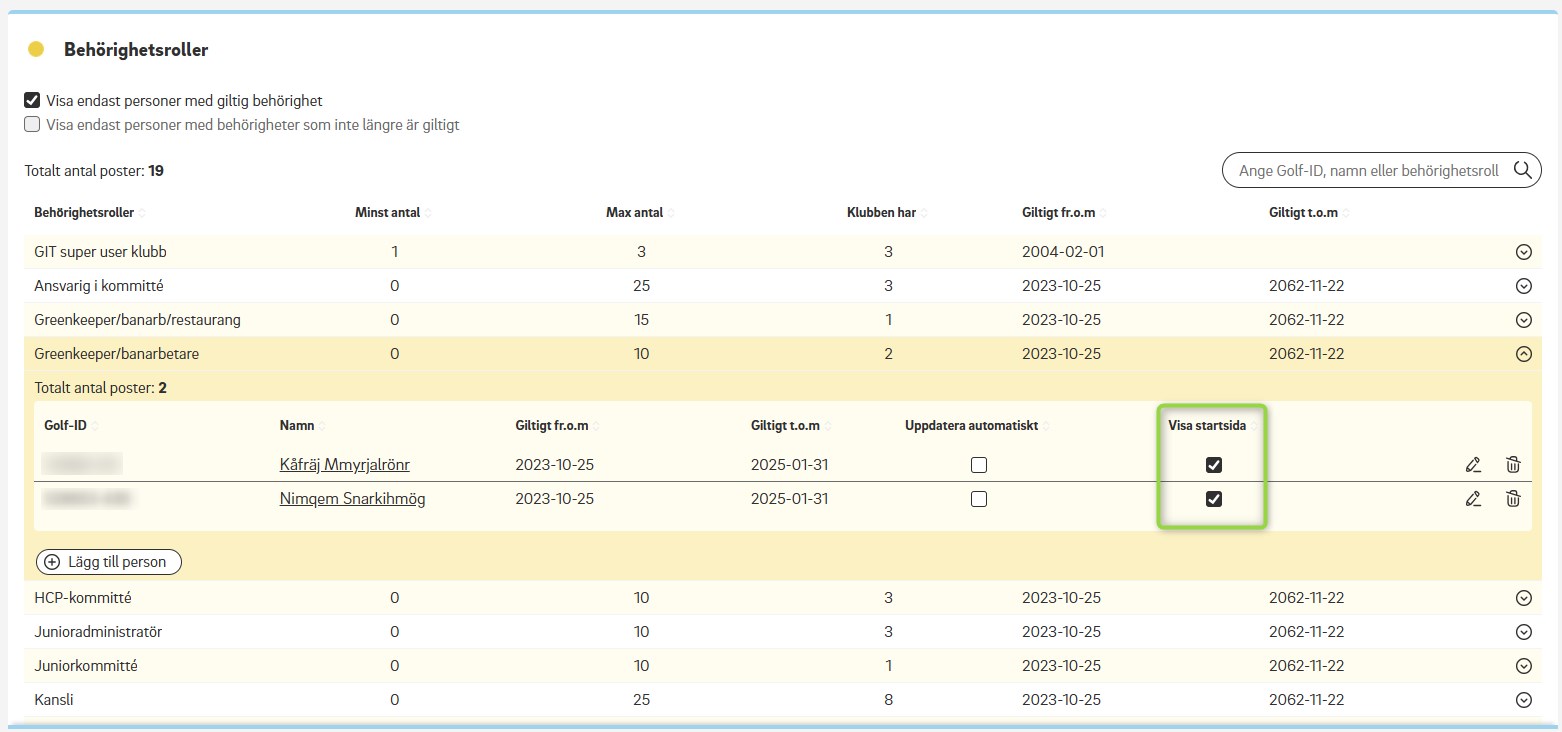Collapse the Greenkeeper/banarbetare row

[x=1524, y=354]
